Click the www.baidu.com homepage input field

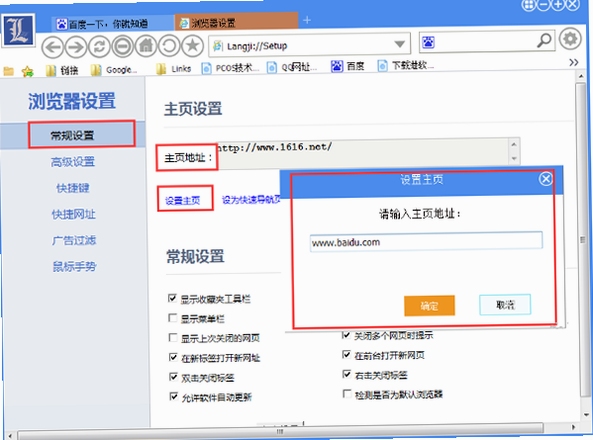426,241
